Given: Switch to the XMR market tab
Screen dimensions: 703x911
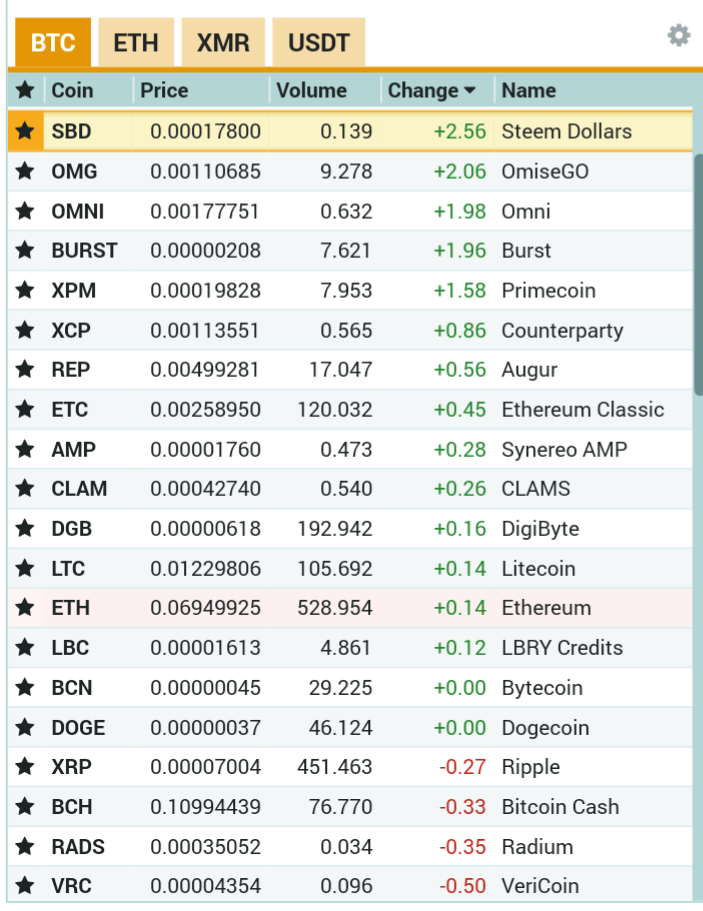Looking at the screenshot, I should pyautogui.click(x=223, y=42).
